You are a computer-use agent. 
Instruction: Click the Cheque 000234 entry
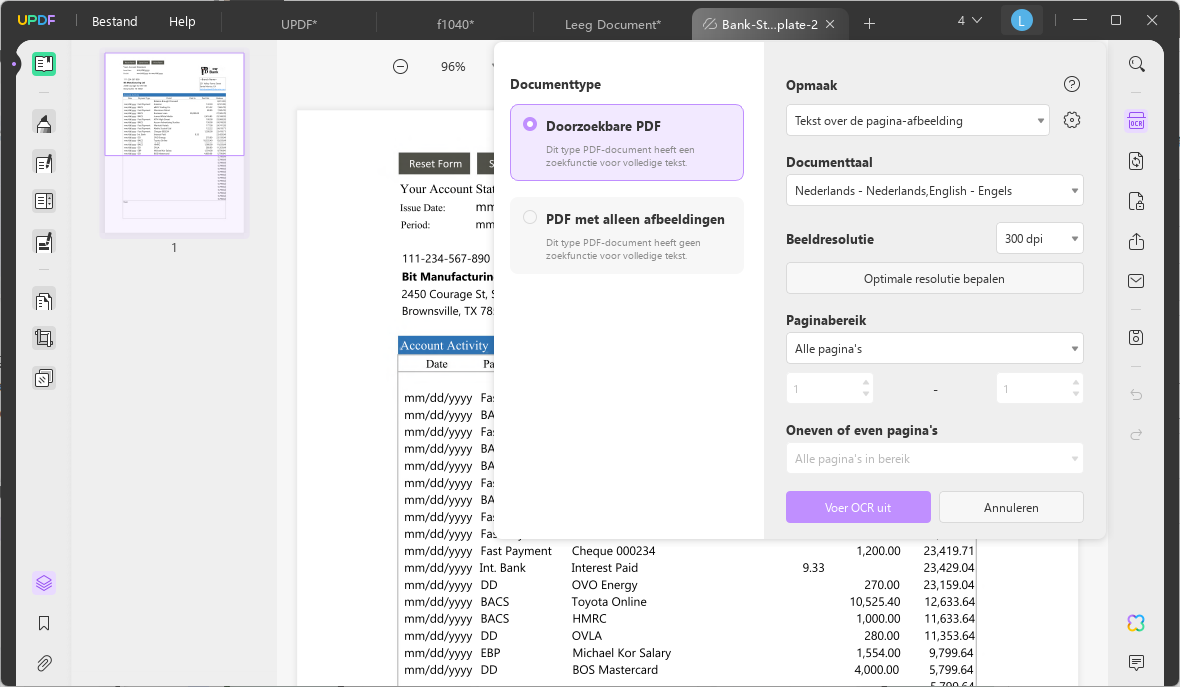point(613,551)
